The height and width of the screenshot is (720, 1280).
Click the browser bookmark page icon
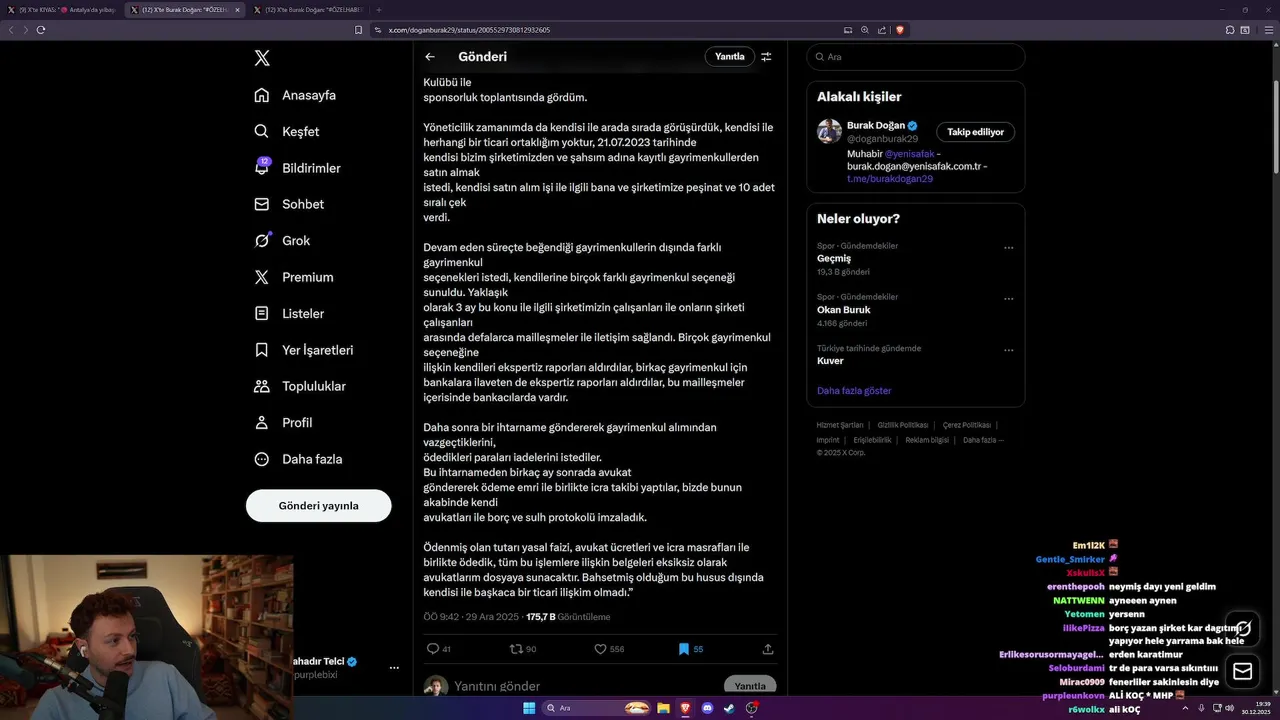[358, 30]
